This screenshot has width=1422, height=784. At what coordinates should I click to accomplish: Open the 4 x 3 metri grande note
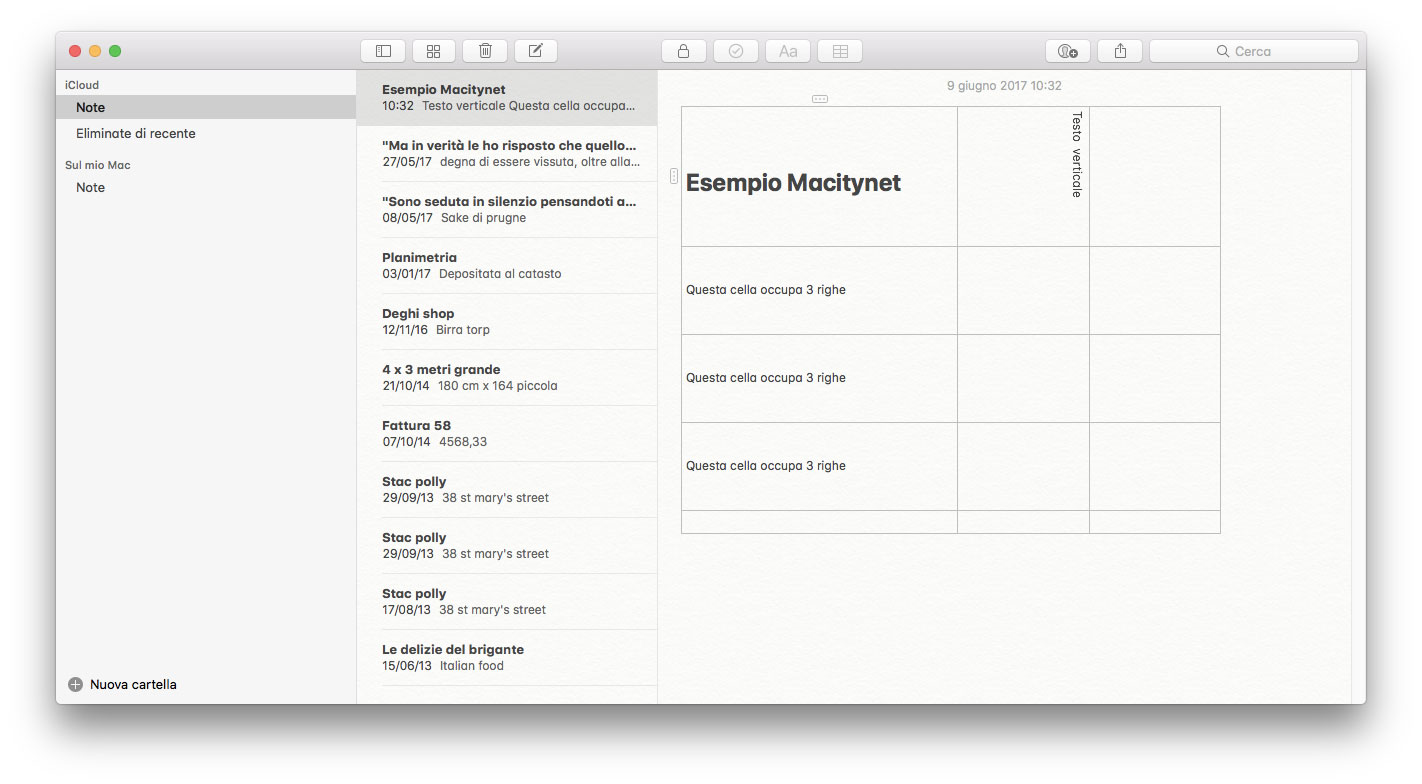[507, 377]
